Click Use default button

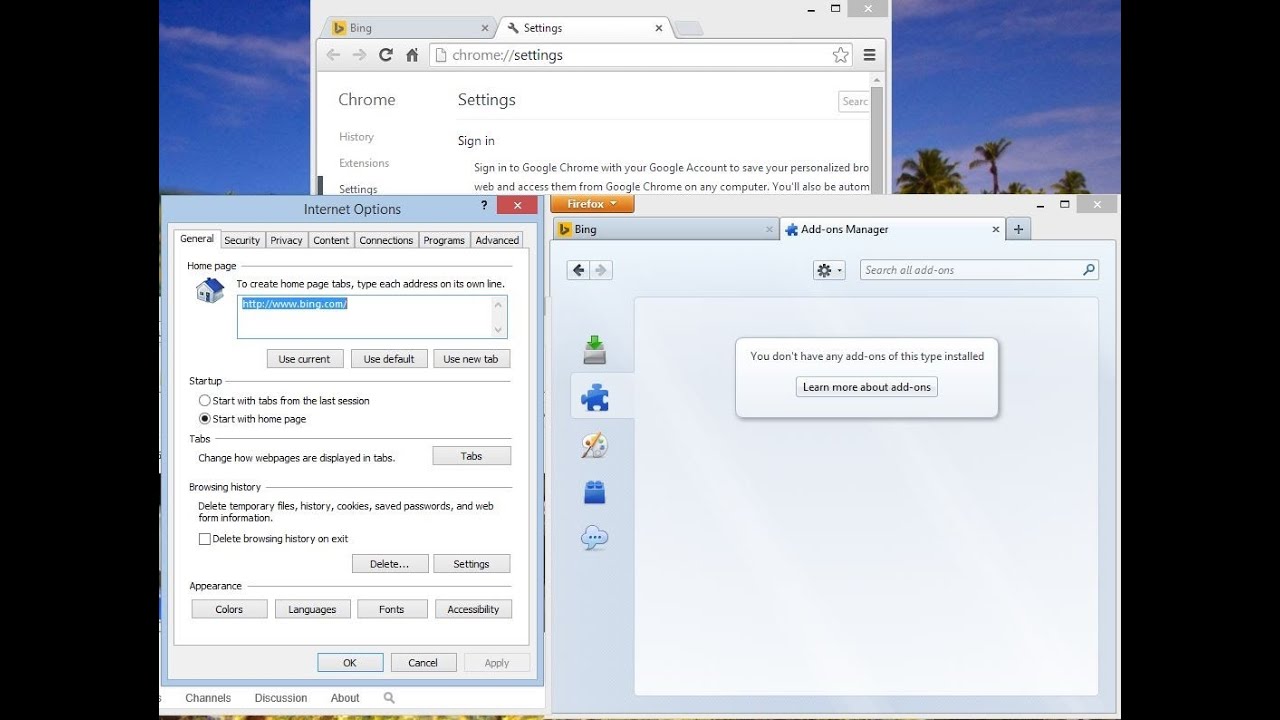tap(389, 359)
